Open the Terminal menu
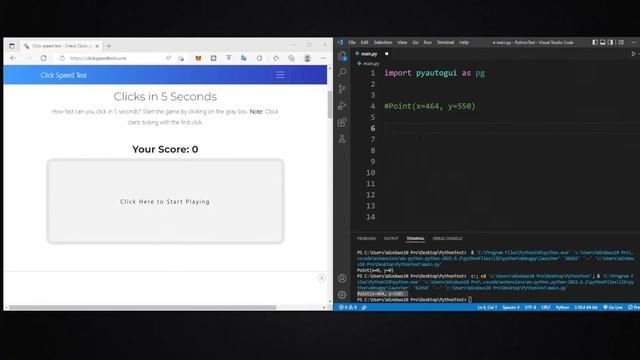The height and width of the screenshot is (360, 640). (445, 42)
